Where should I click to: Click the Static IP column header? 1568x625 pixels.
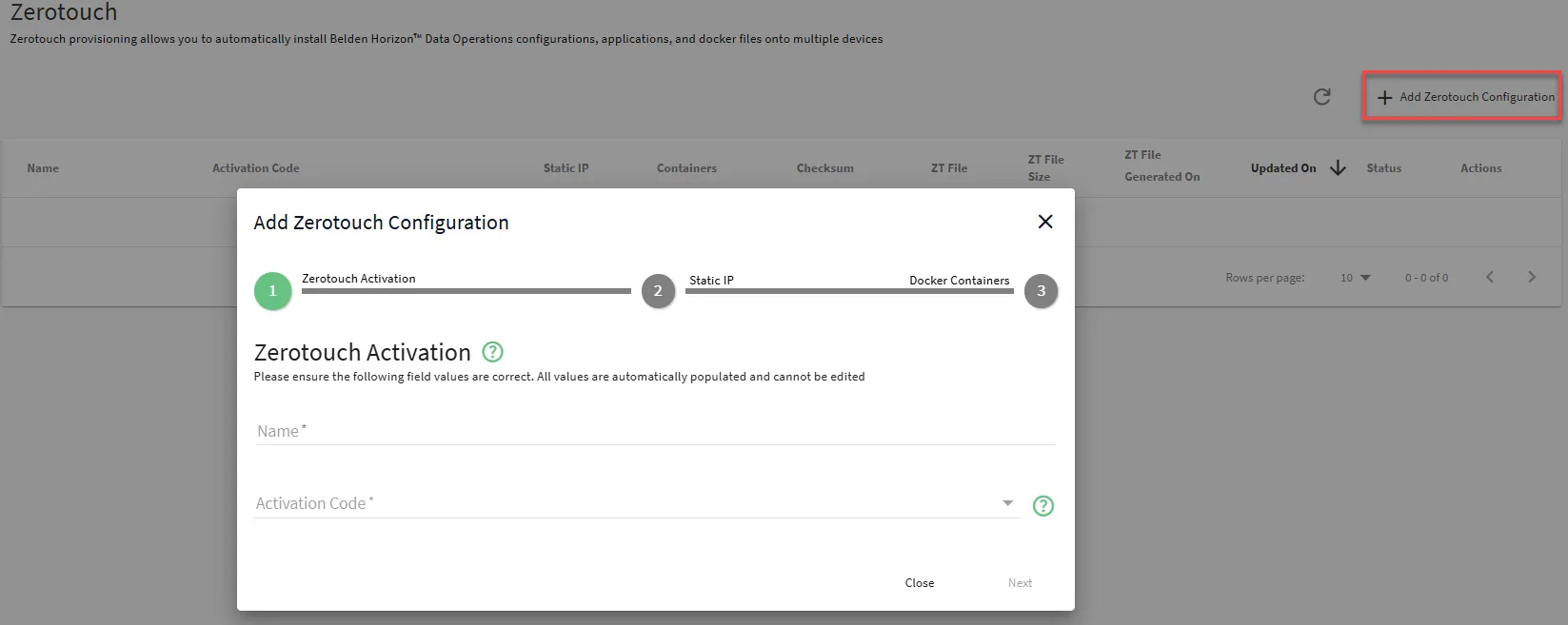[x=566, y=168]
